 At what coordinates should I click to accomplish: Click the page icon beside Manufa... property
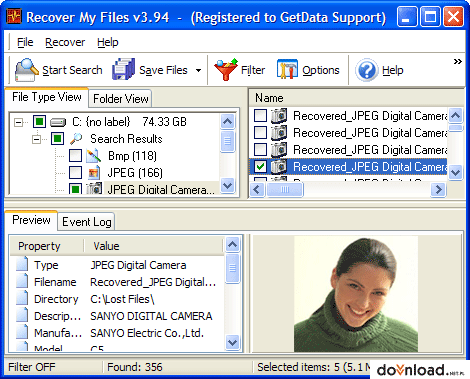pos(22,332)
